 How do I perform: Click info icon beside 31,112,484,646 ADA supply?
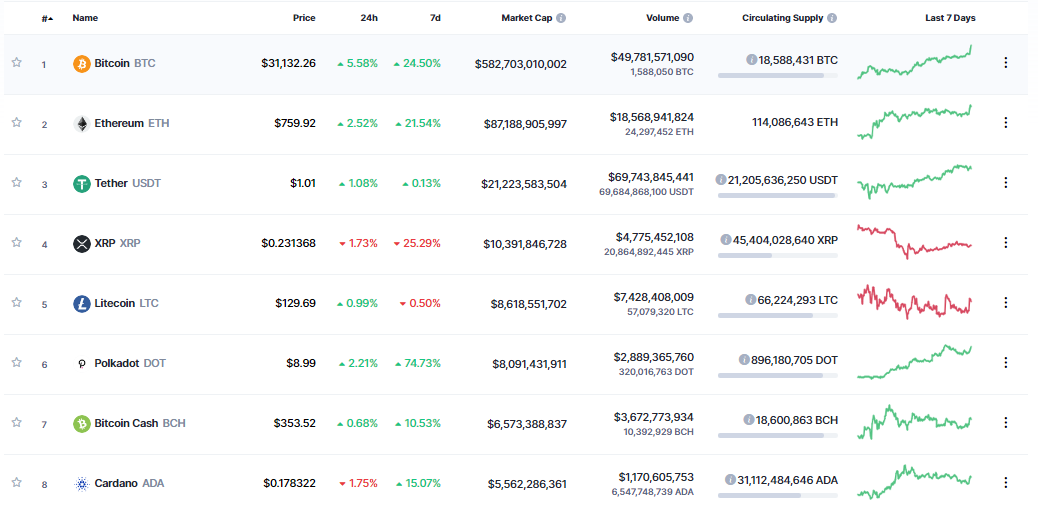tap(730, 480)
